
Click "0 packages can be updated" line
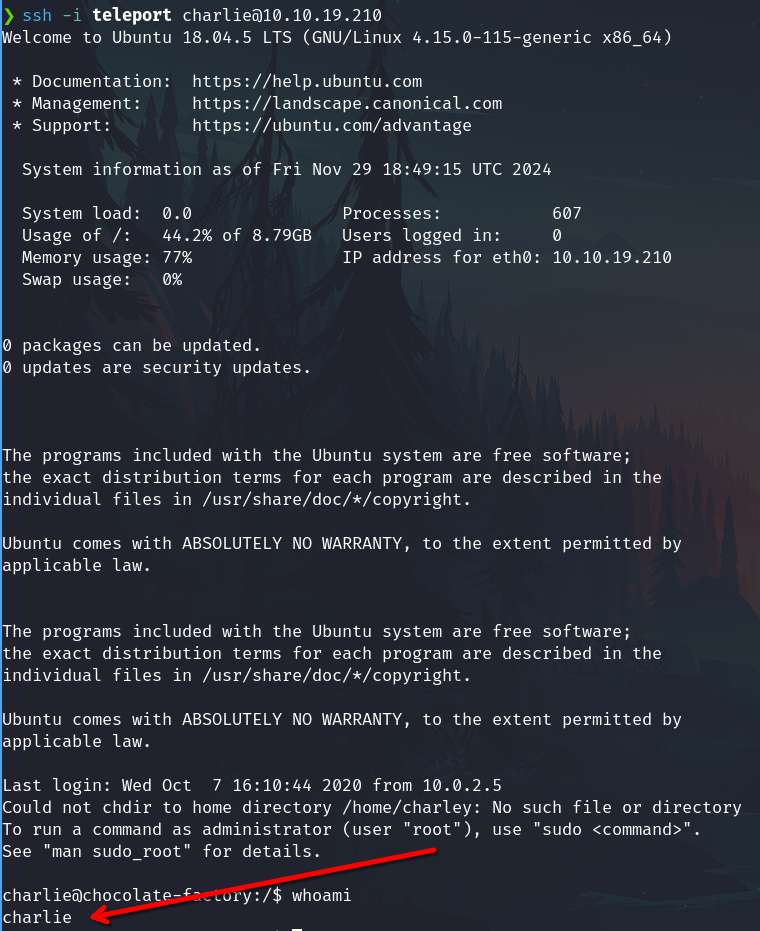pos(132,345)
